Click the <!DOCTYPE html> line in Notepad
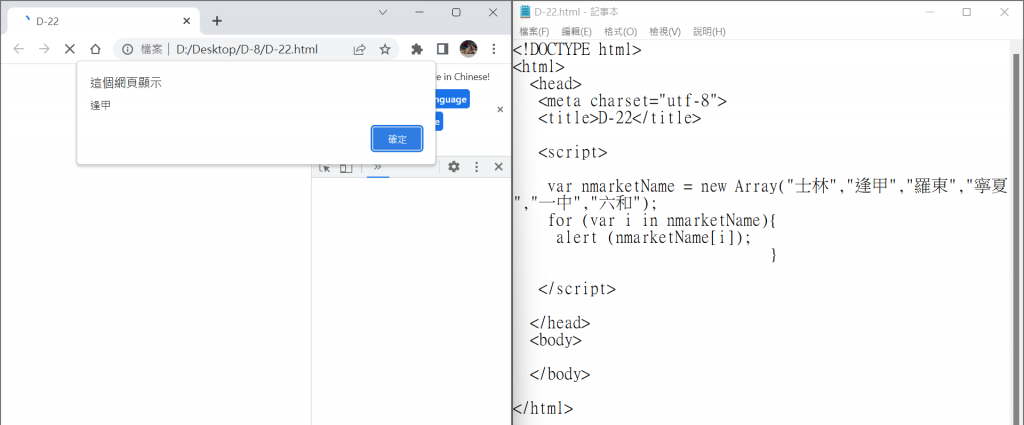Screen dimensions: 1024x425 pos(577,50)
